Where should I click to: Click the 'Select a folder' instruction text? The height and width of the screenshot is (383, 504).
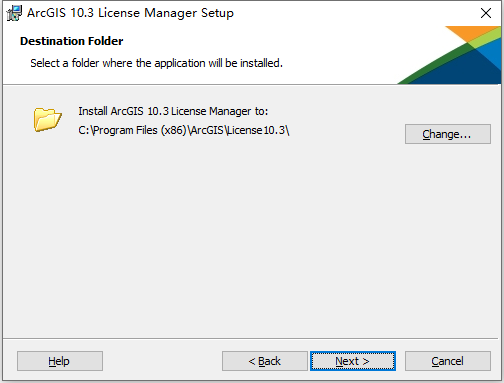(x=156, y=63)
